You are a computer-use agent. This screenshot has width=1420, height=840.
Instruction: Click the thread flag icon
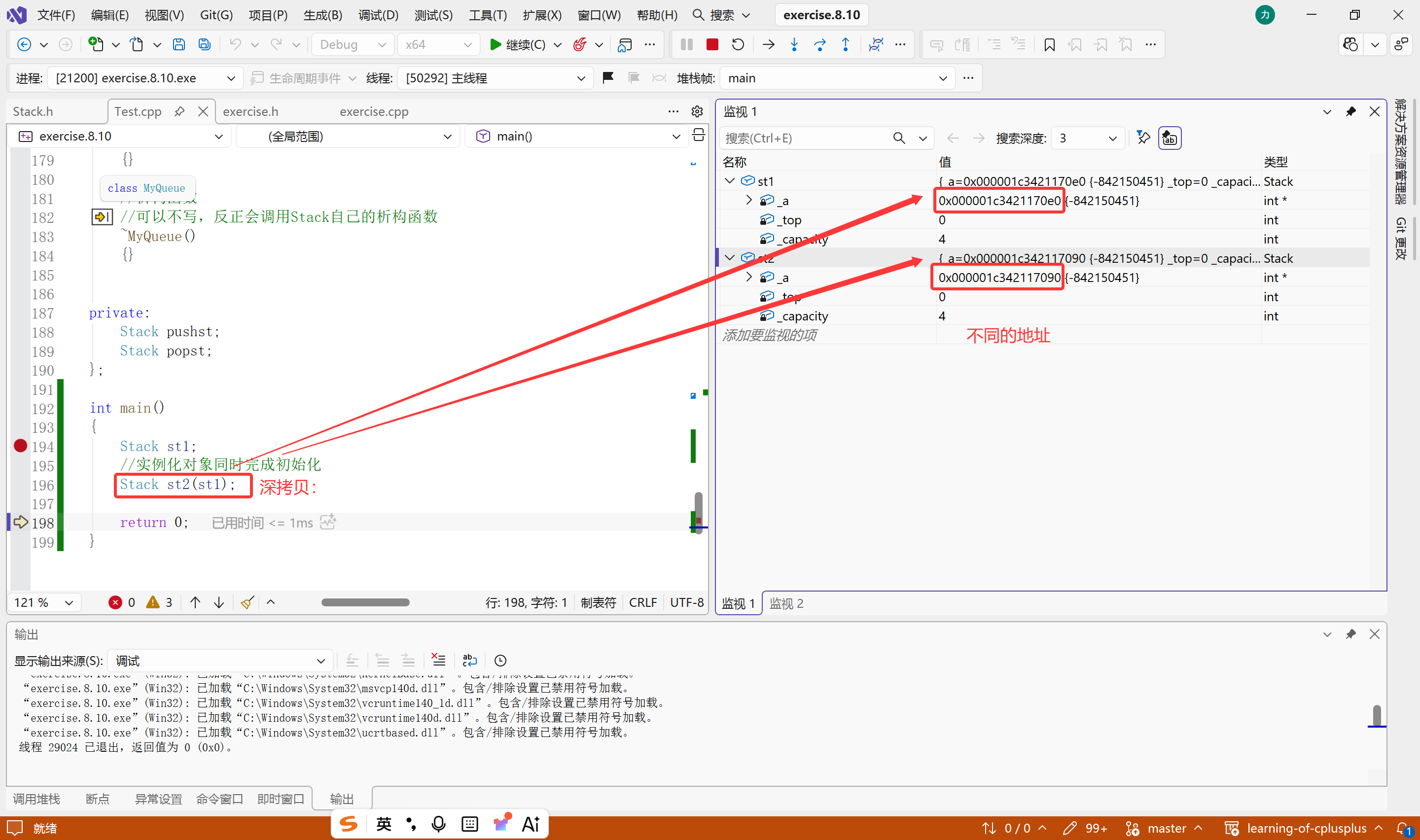608,77
